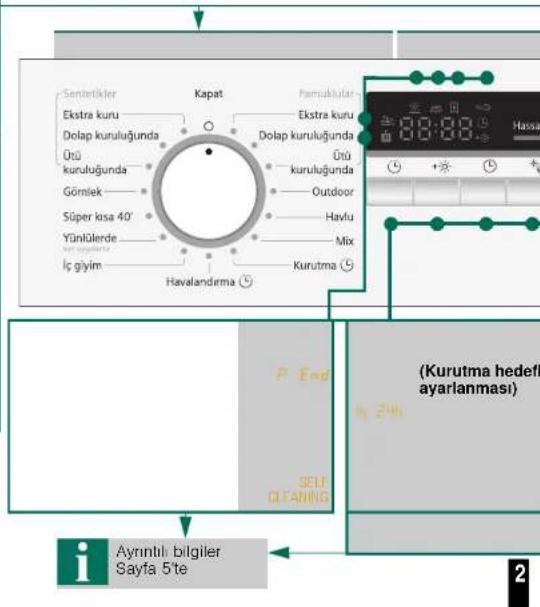Image resolution: width=540 pixels, height=607 pixels.
Task: Click the white program selector knob
Action: point(209,191)
